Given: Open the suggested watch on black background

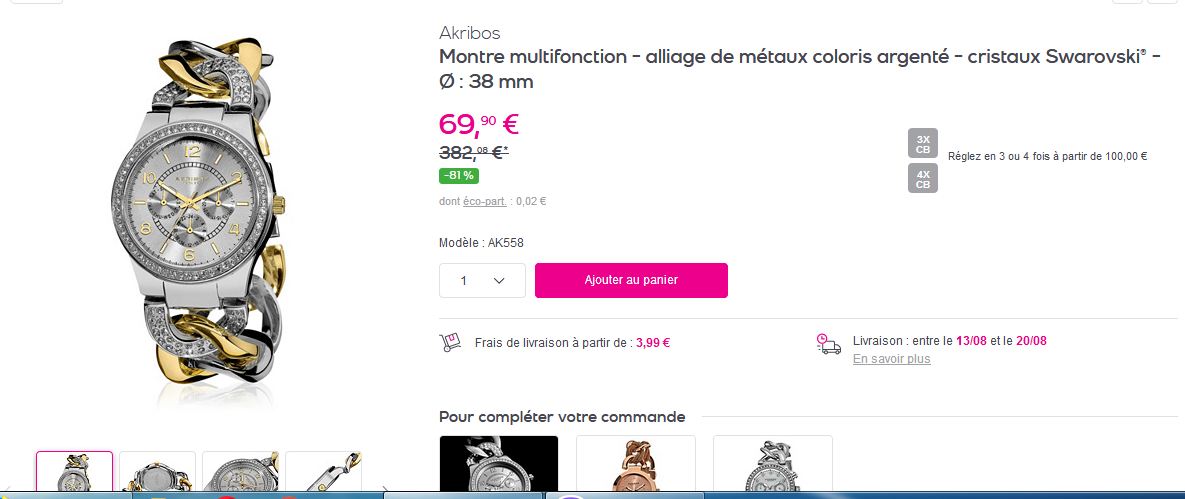Looking at the screenshot, I should pos(499,465).
